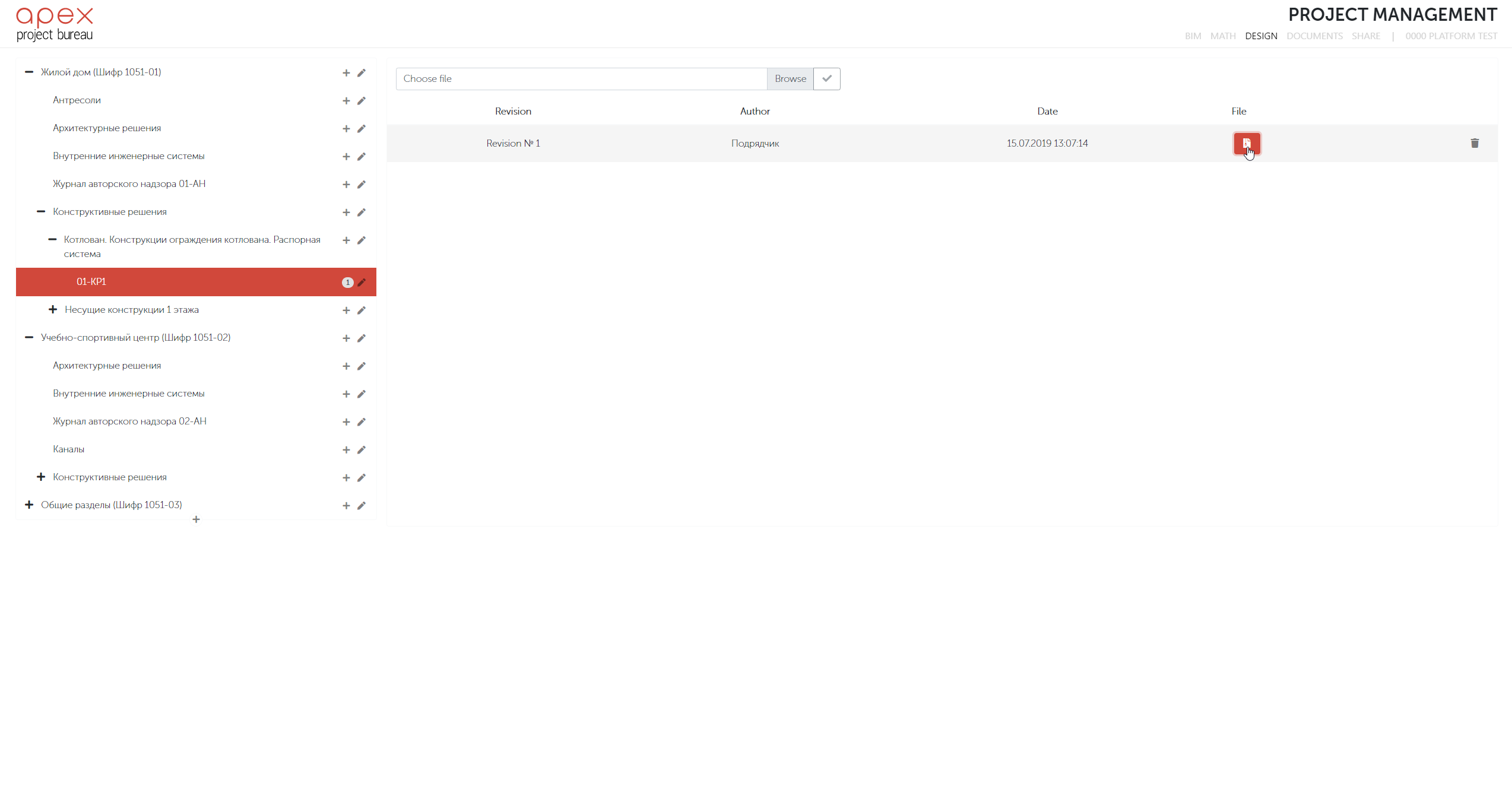1512x786 pixels.
Task: Add child item to Антресоли
Action: pyautogui.click(x=346, y=101)
